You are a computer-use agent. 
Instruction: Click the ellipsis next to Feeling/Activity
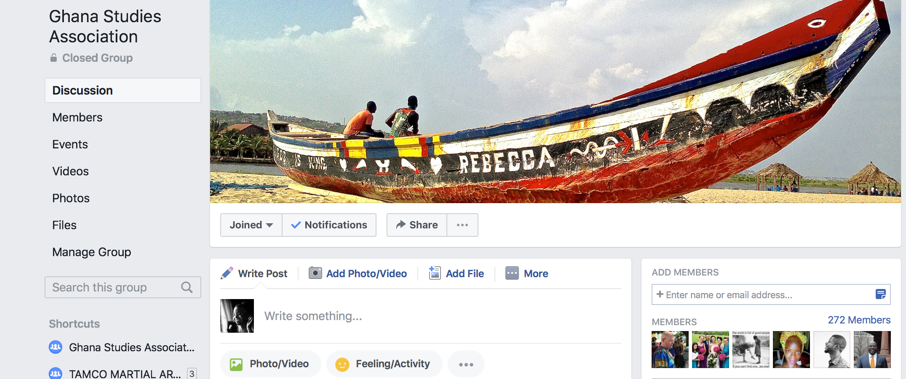[466, 364]
